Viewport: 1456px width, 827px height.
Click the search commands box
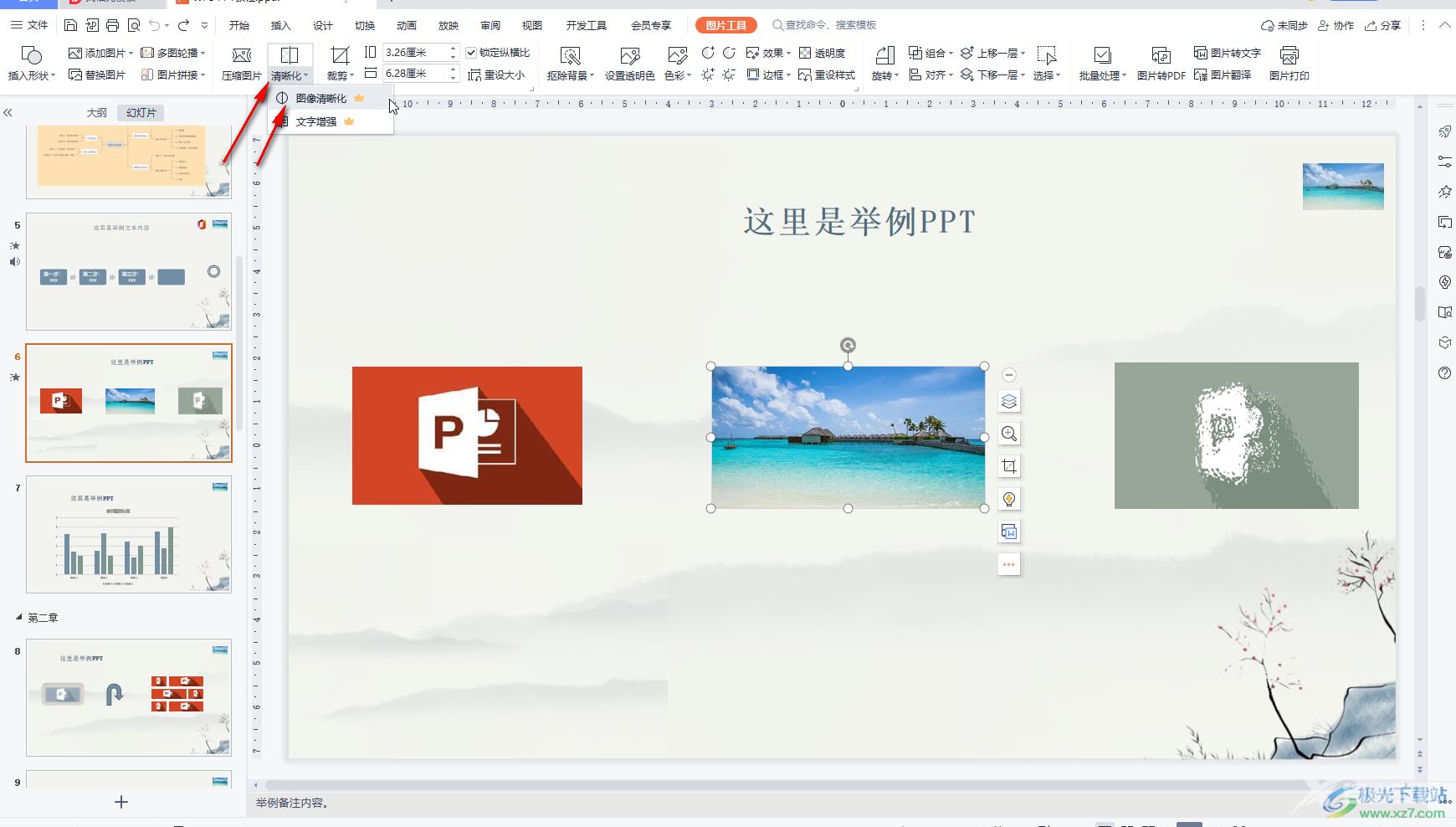pos(824,25)
